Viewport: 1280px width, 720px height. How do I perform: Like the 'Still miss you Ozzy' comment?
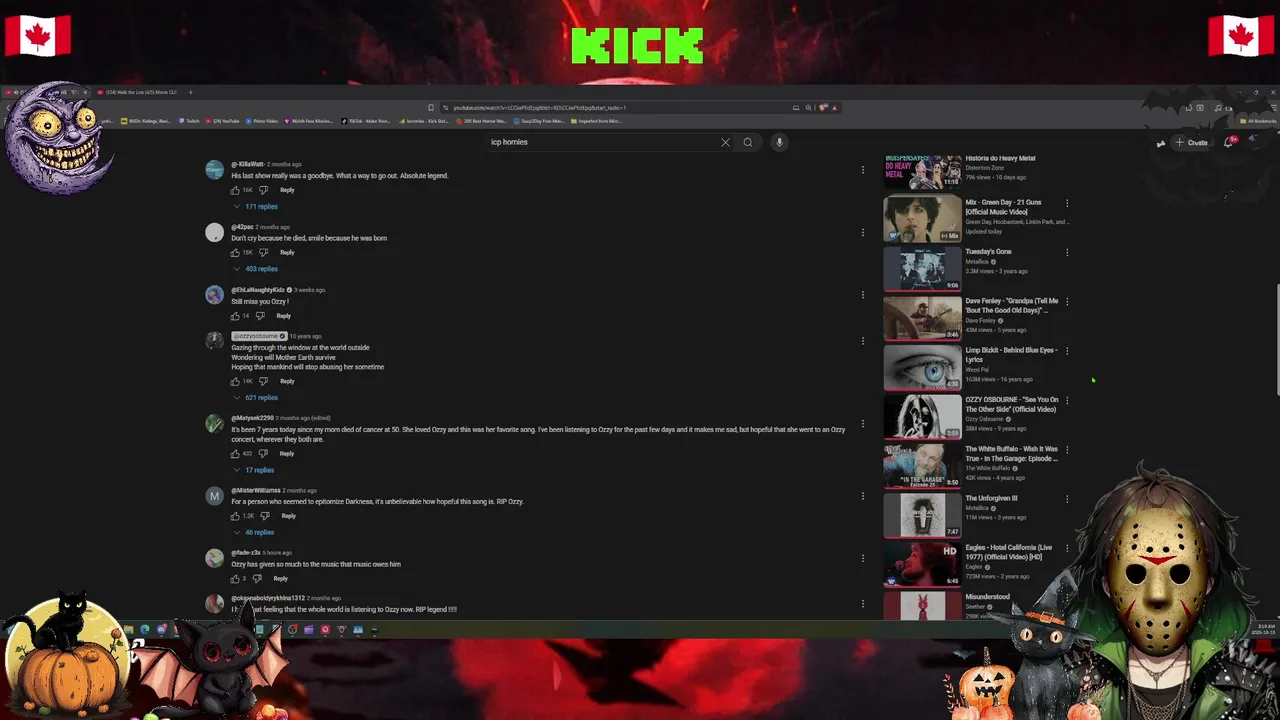[236, 316]
